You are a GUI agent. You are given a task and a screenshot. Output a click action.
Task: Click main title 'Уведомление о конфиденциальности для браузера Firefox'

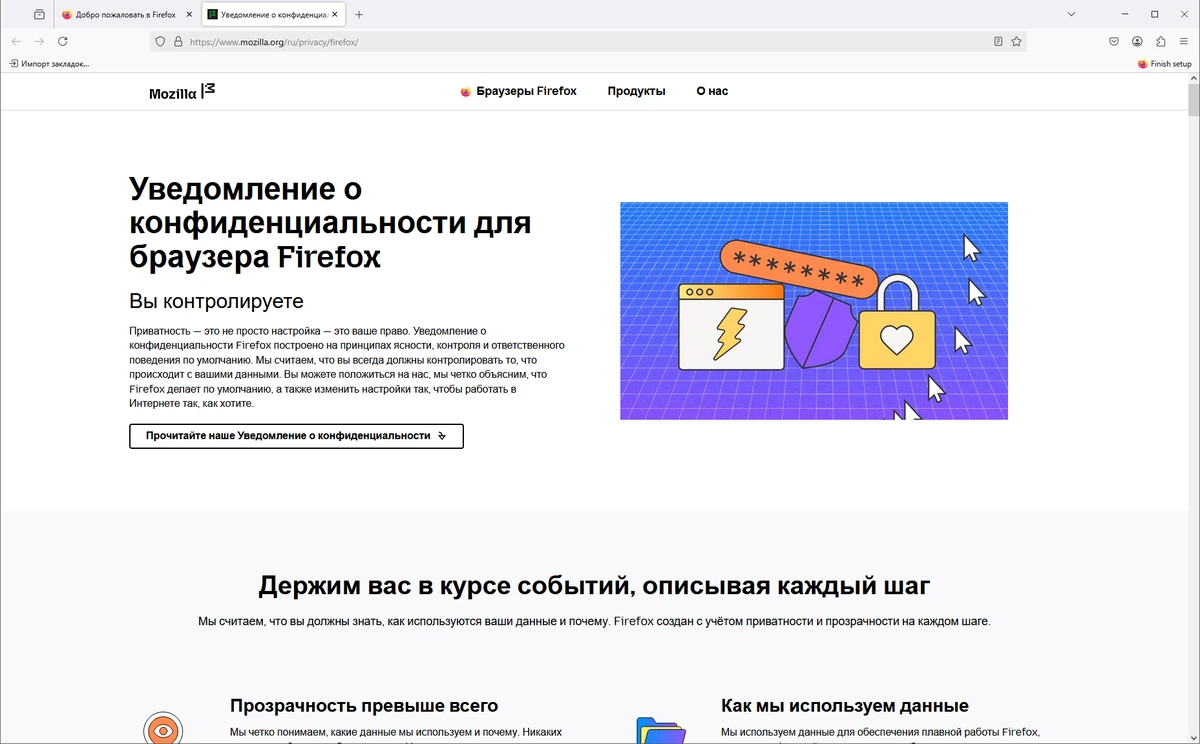pos(330,223)
